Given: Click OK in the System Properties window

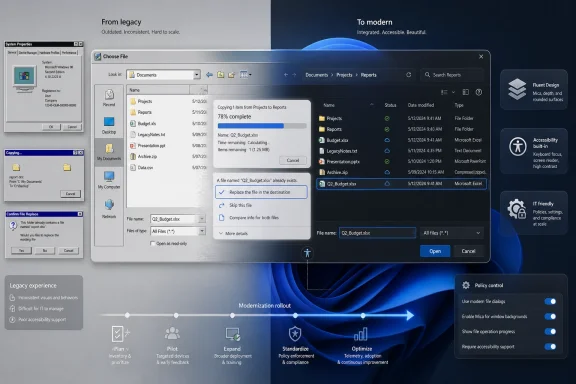Looking at the screenshot, I should pos(51,127).
